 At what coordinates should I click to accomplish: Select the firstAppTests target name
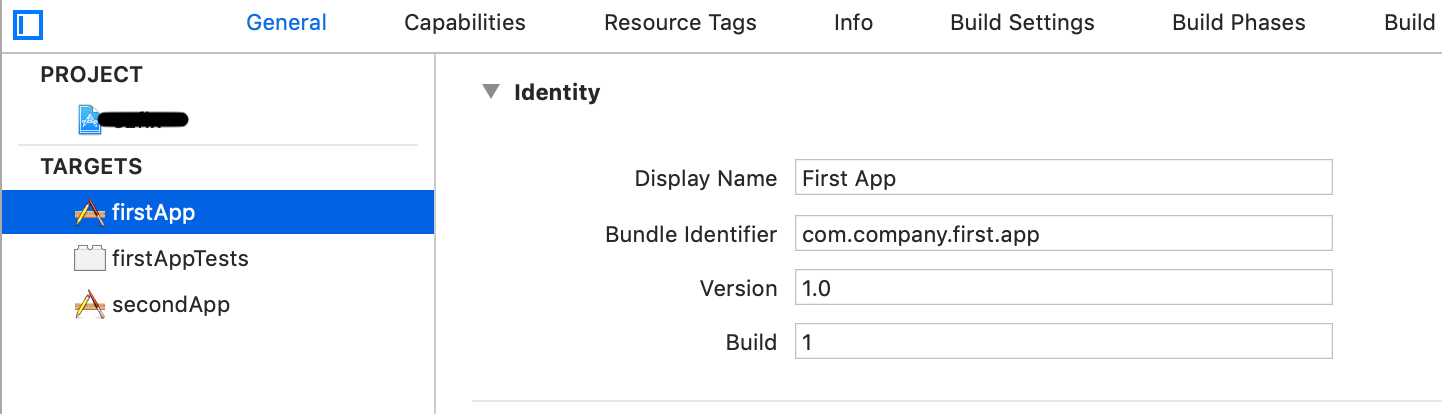click(x=180, y=259)
